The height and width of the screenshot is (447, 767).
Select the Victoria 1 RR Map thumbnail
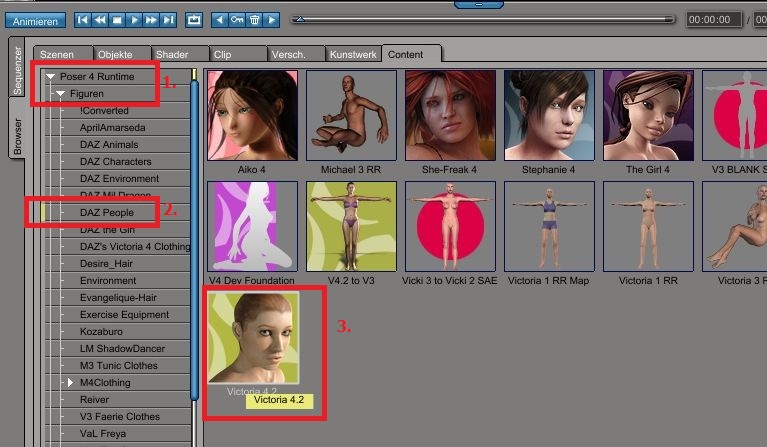549,226
